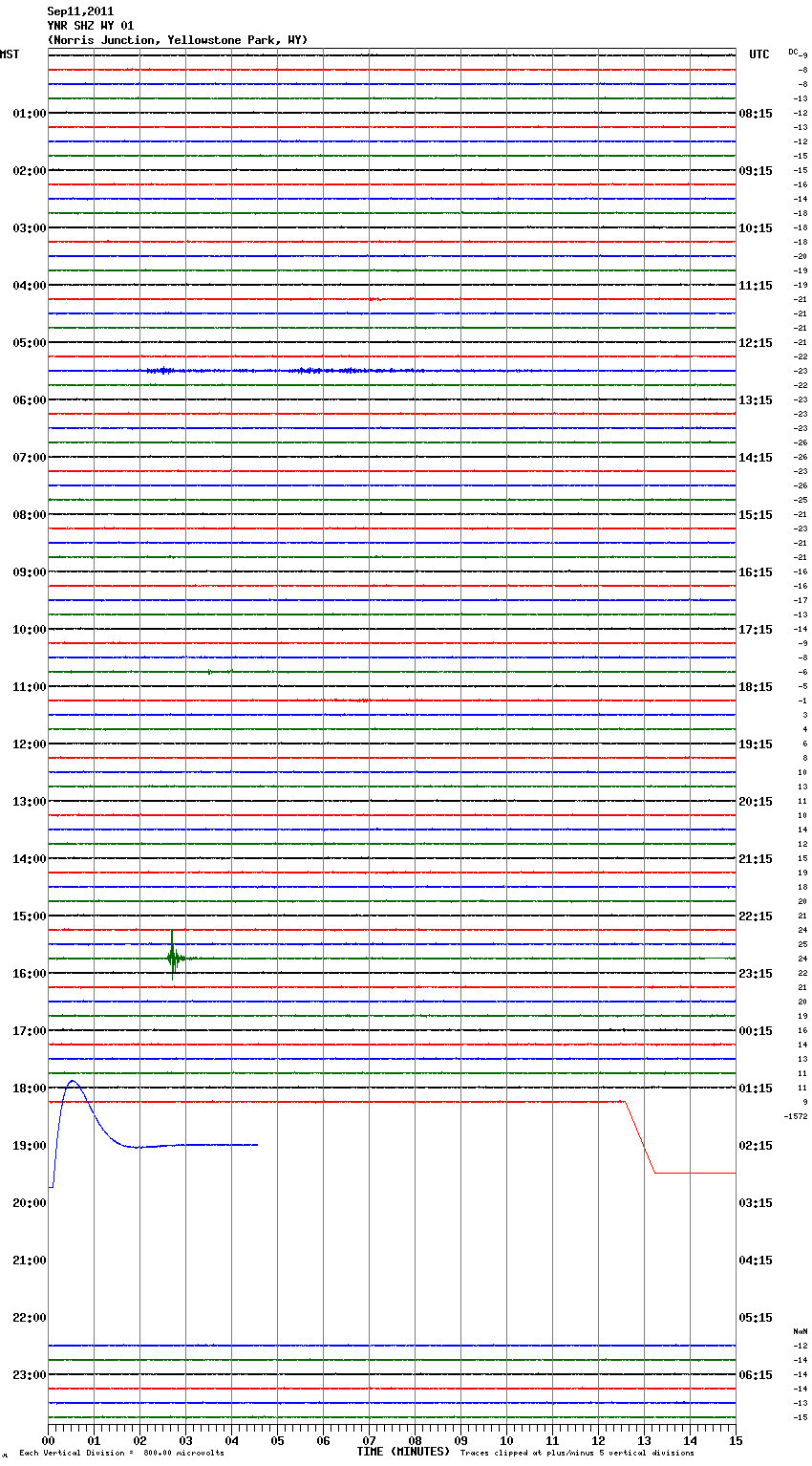Click the 02:15 UTC time label
Screen dimensions: 812x1466
756,1146
